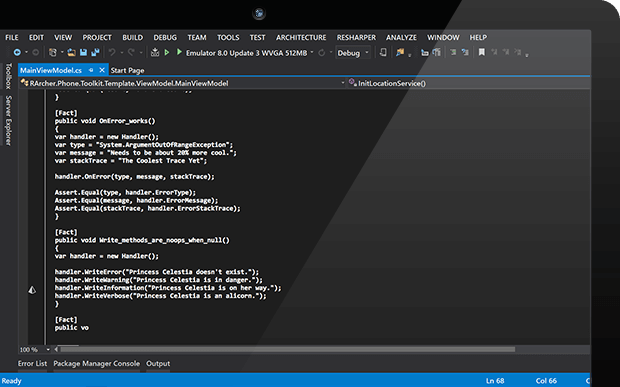Screen dimensions: 620x387
Task: Click the 'Ln 68' status bar entry
Action: click(495, 381)
